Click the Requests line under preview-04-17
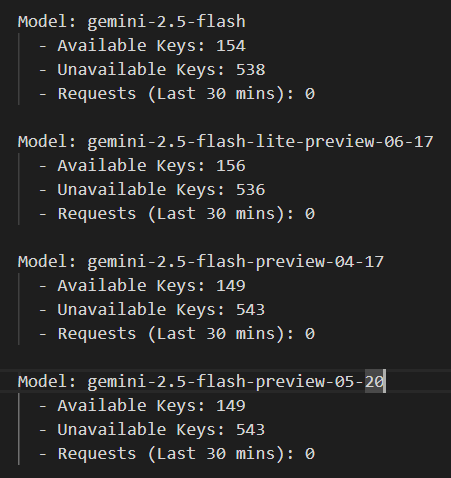451x478 pixels. click(x=186, y=334)
